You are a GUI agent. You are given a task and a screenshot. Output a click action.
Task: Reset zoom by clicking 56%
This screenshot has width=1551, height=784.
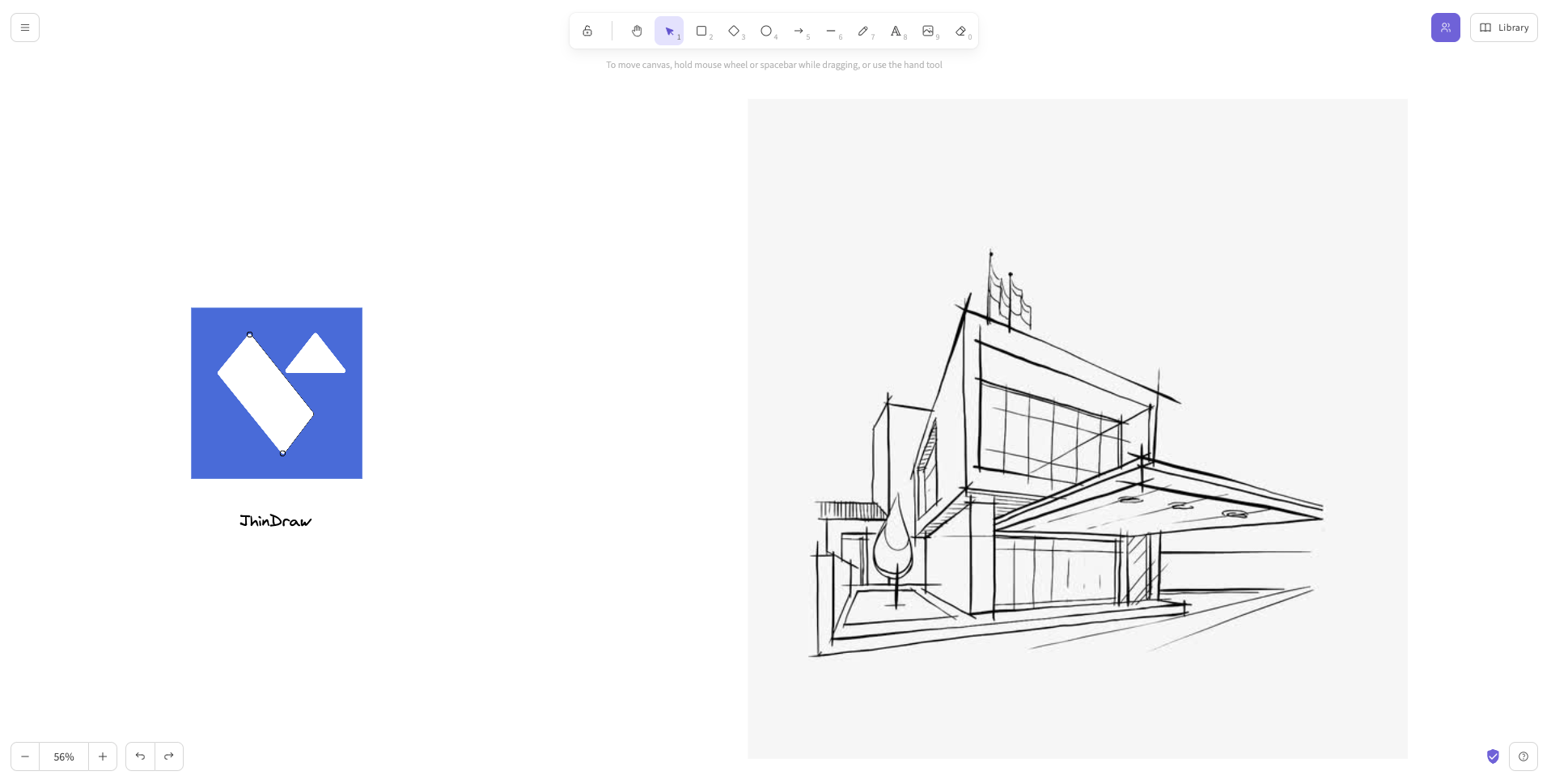point(64,756)
